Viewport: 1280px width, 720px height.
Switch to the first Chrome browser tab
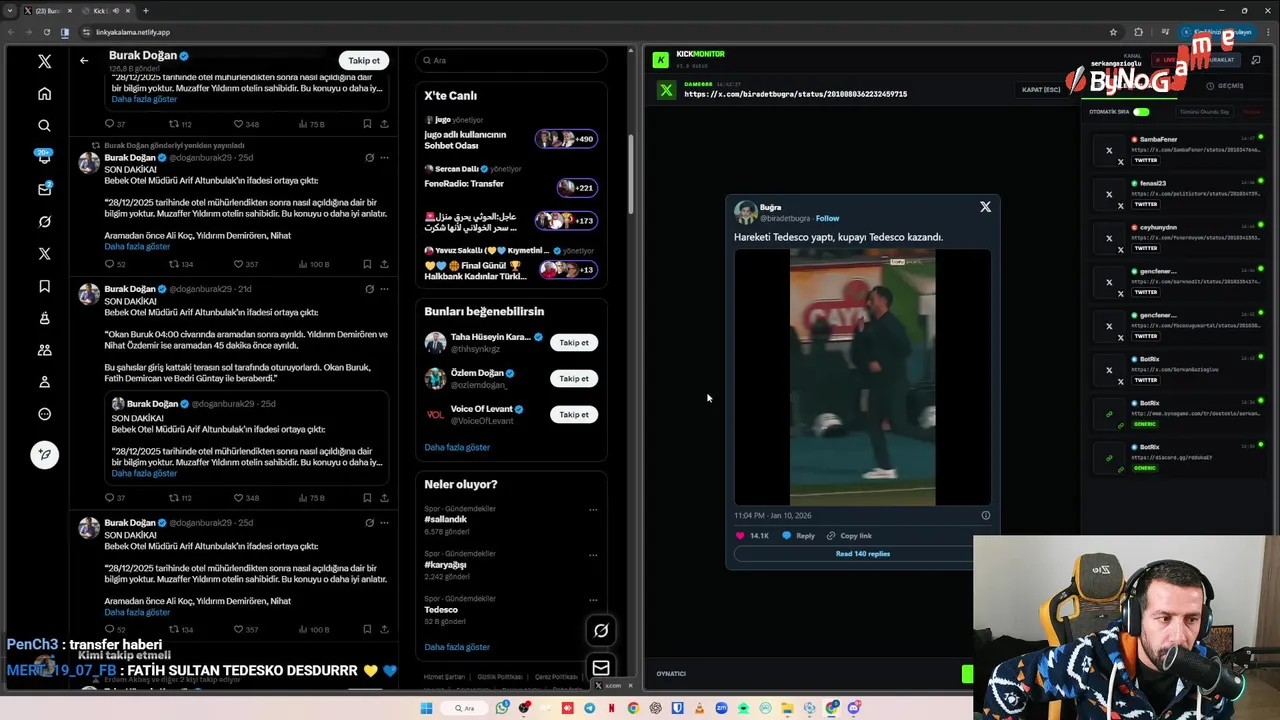(x=49, y=10)
